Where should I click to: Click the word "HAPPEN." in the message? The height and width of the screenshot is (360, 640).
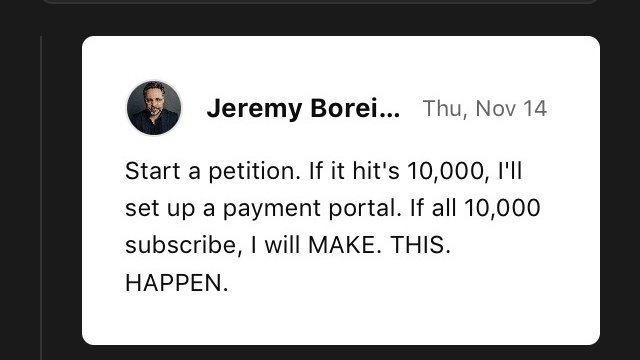(x=176, y=283)
